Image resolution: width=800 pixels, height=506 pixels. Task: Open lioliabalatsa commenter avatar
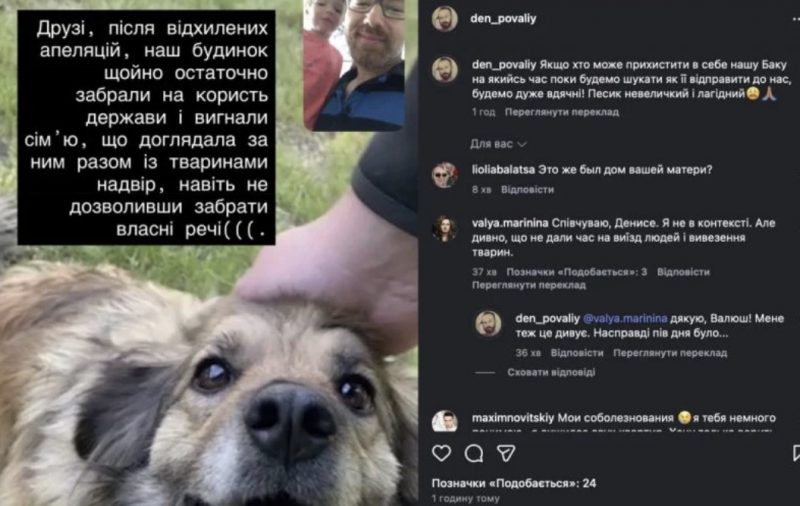click(444, 175)
